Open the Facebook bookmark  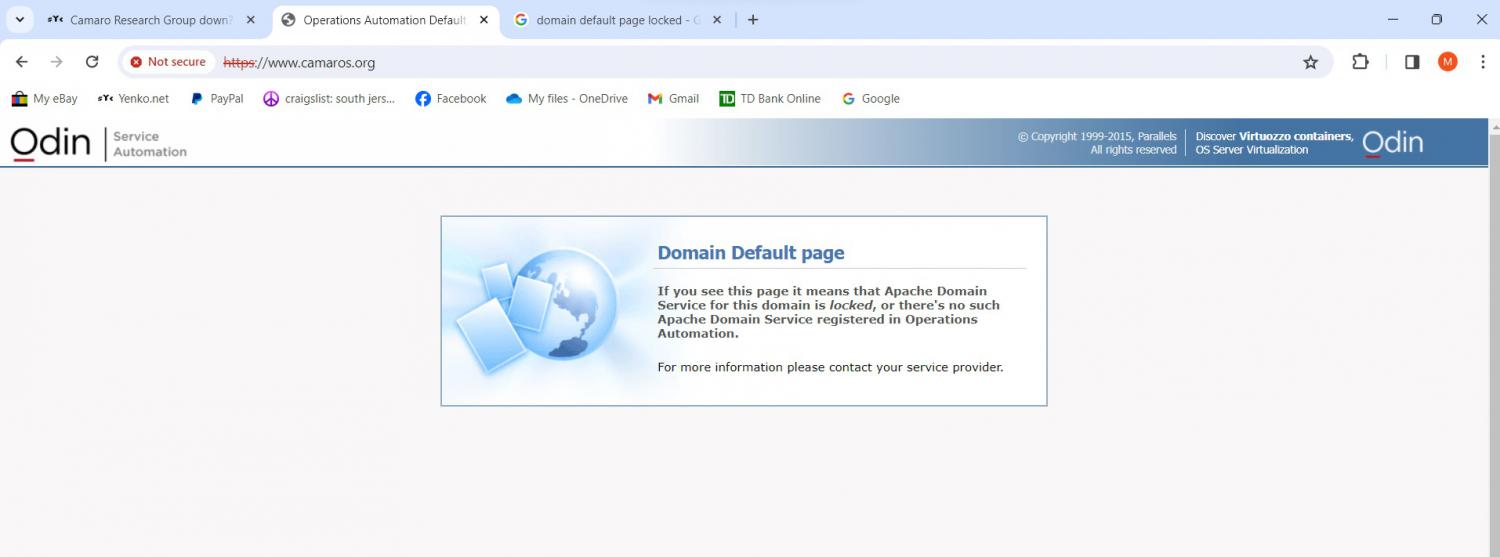tap(450, 99)
